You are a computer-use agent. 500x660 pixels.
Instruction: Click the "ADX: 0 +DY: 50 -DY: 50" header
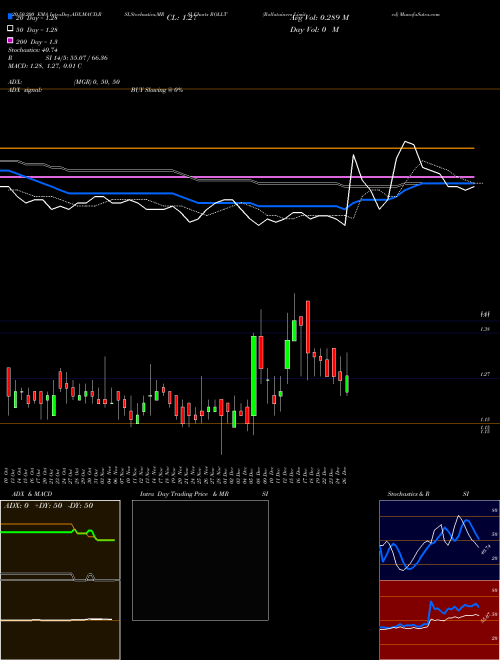(48, 506)
